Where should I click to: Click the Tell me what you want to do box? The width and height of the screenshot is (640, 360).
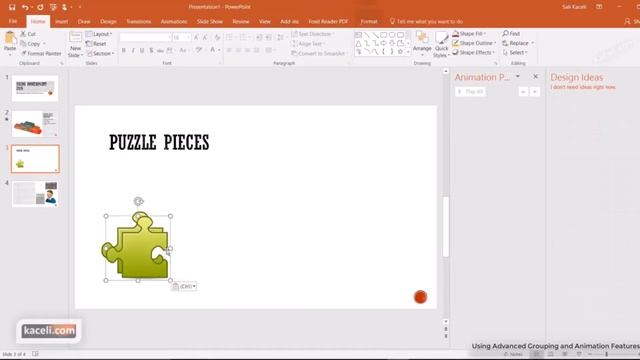click(x=427, y=21)
